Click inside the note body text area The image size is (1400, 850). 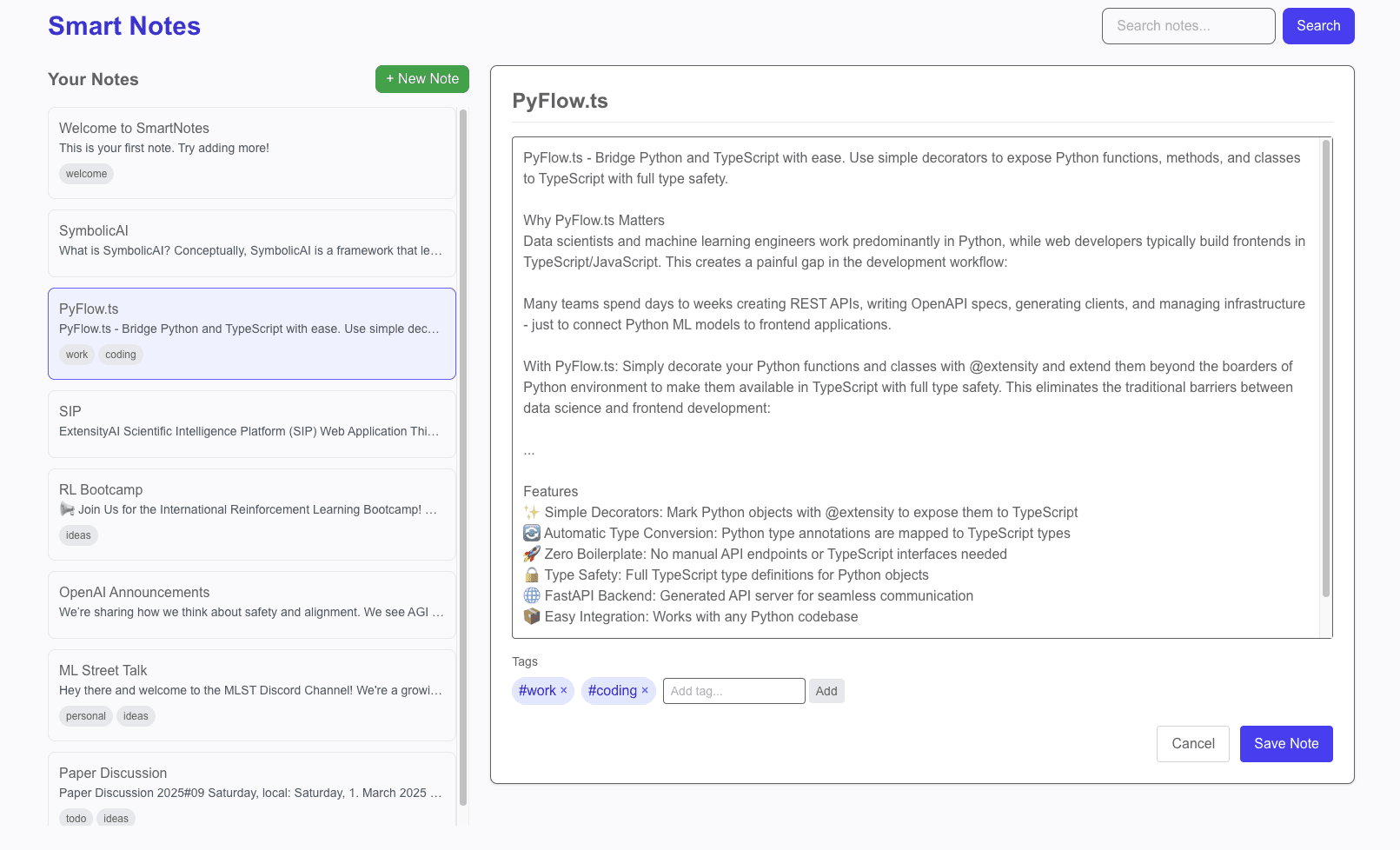click(x=916, y=388)
